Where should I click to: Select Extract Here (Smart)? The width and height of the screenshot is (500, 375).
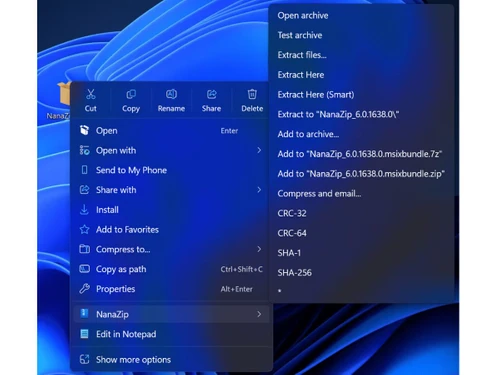pyautogui.click(x=361, y=95)
